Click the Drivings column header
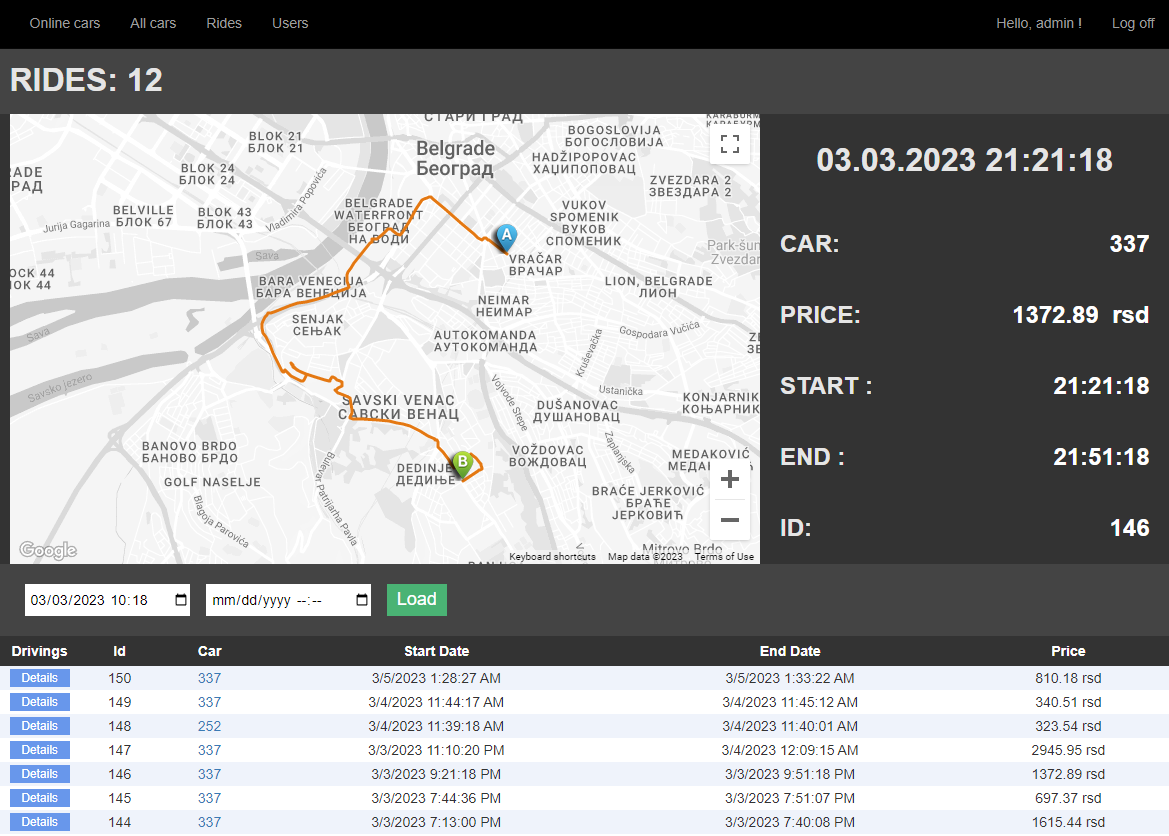The image size is (1169, 836). click(x=40, y=651)
